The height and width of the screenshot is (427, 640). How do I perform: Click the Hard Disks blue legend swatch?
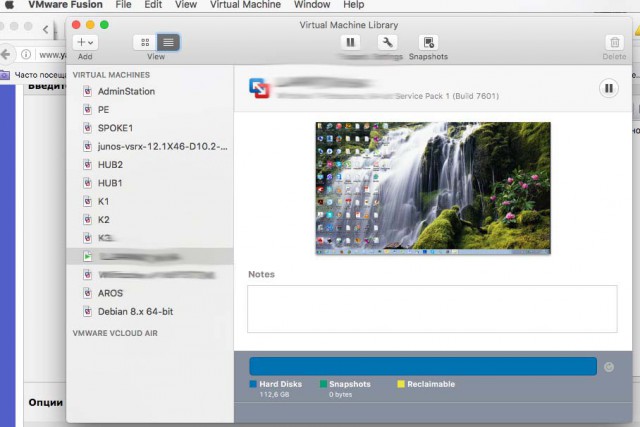pos(253,384)
